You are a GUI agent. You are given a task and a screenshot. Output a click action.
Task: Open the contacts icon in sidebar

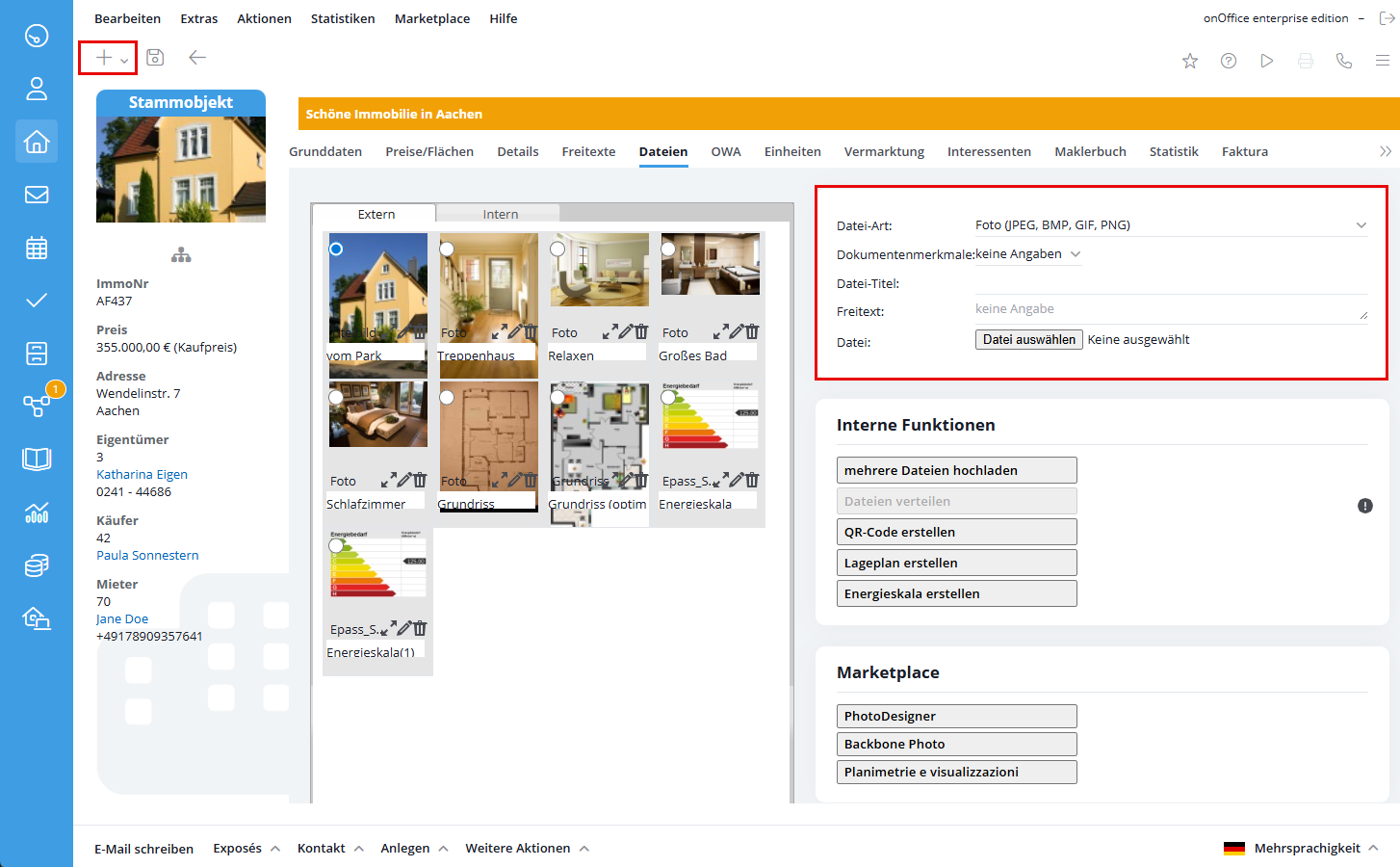point(37,89)
